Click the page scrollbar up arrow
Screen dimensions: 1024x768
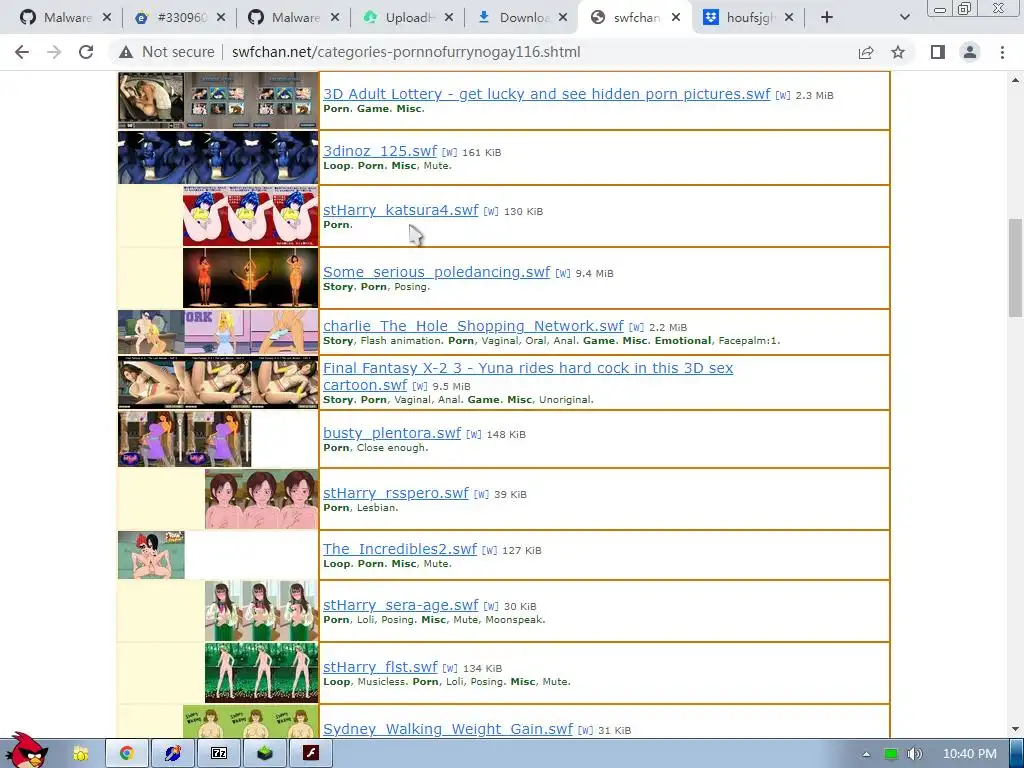tap(1016, 80)
